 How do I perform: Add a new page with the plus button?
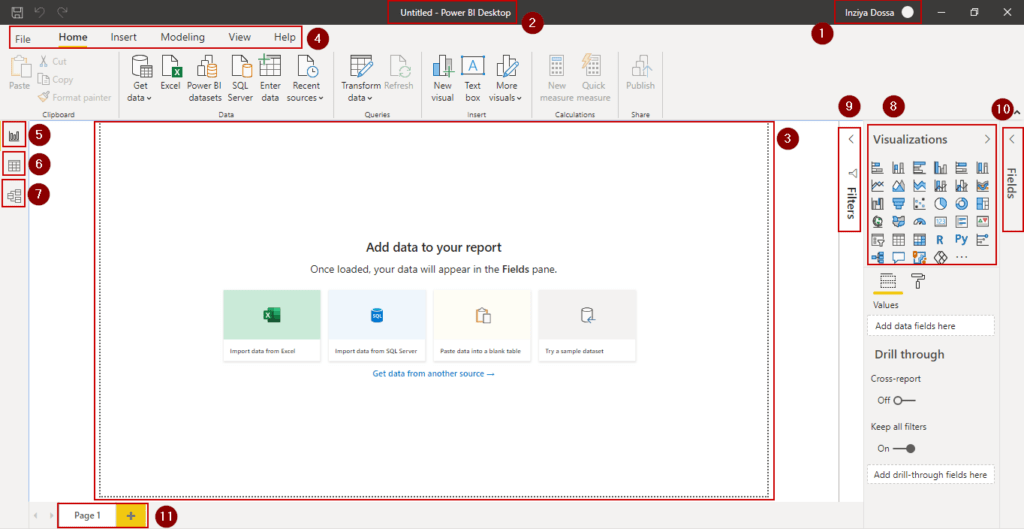click(131, 515)
